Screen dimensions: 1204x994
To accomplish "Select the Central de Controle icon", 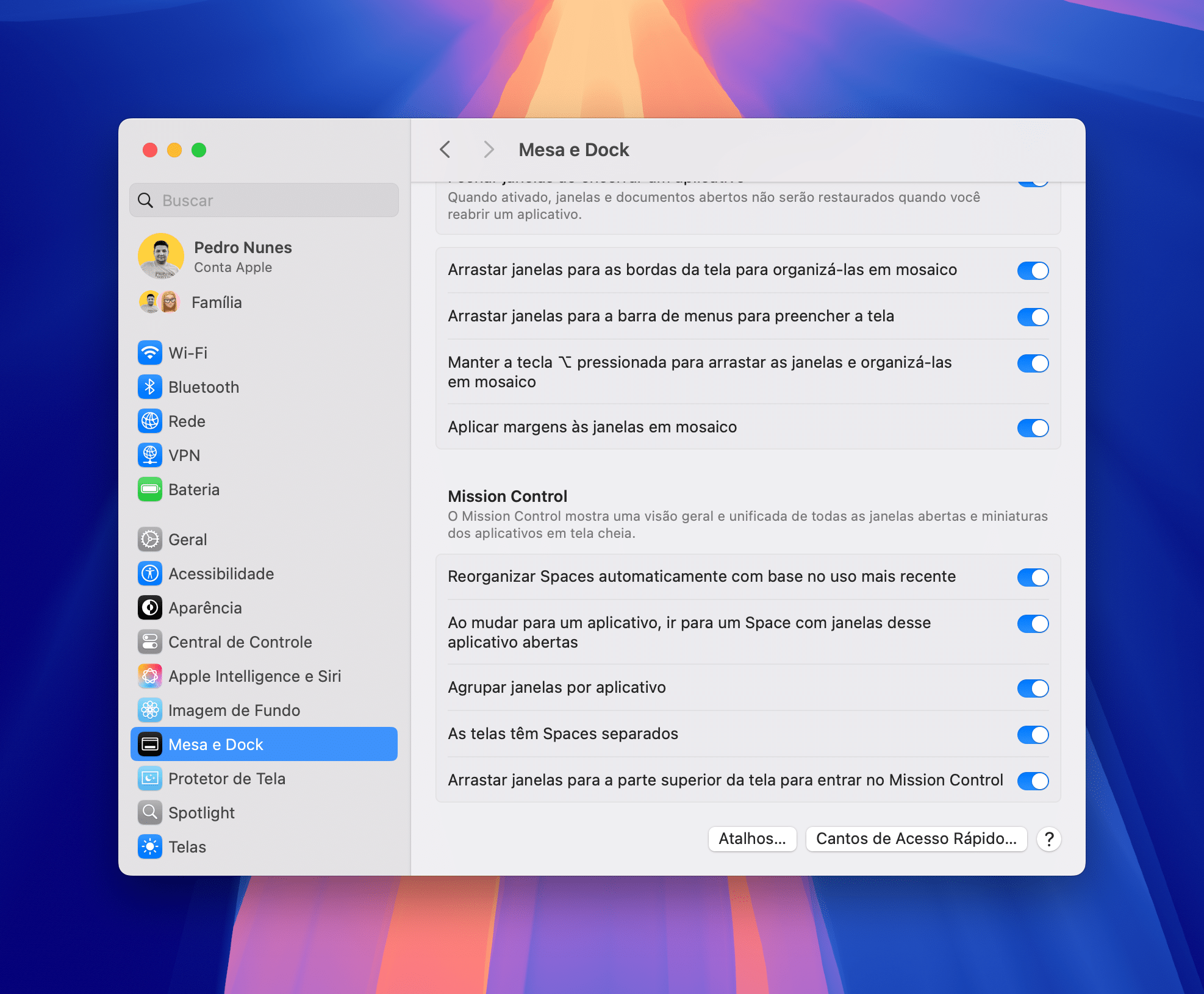I will (150, 642).
